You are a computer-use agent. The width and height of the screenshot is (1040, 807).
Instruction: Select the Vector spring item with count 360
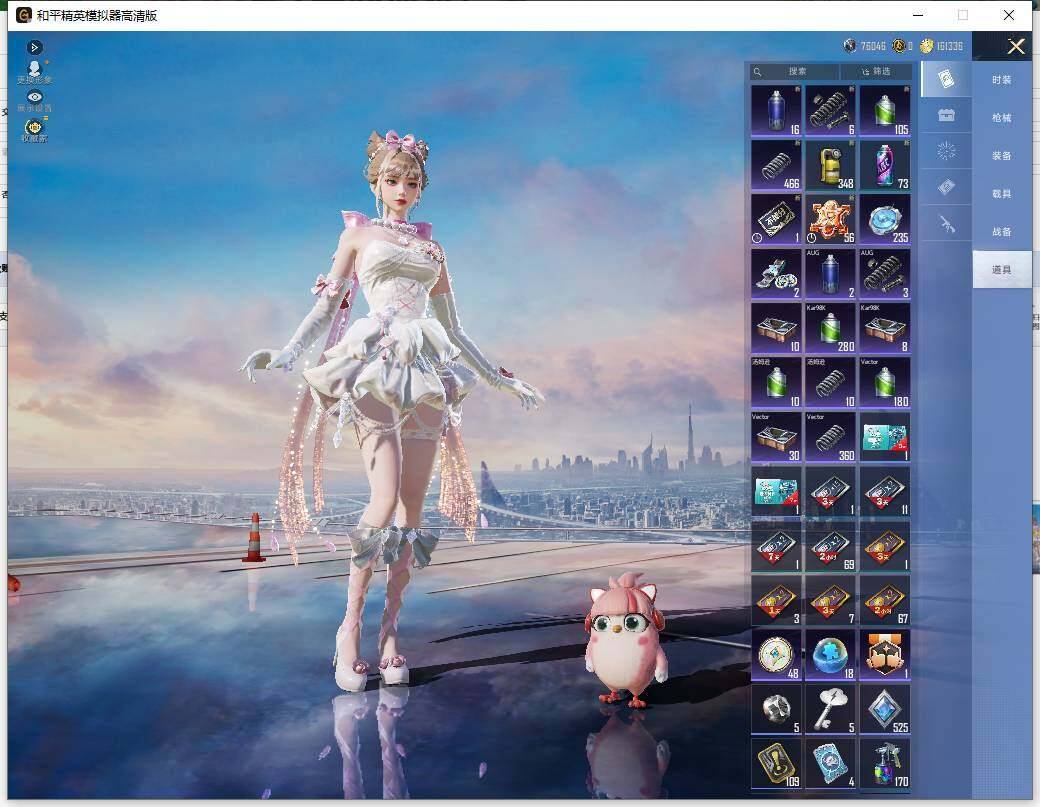pyautogui.click(x=830, y=437)
